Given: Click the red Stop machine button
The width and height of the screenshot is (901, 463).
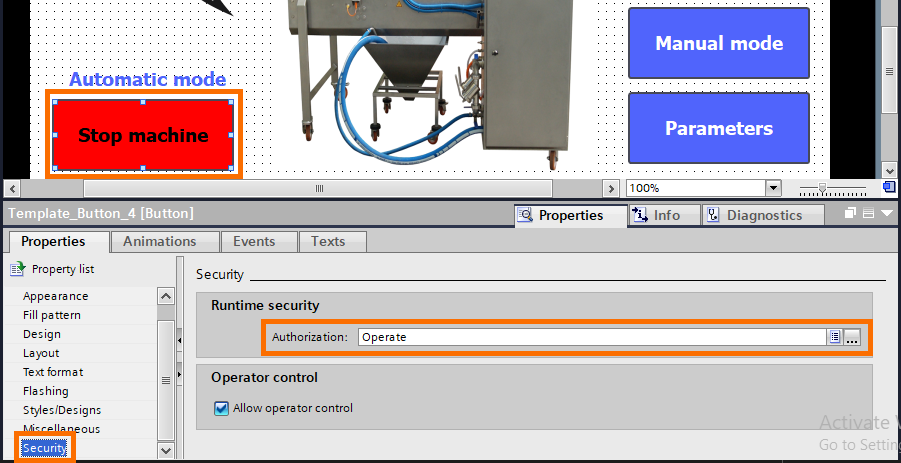Looking at the screenshot, I should [x=143, y=136].
